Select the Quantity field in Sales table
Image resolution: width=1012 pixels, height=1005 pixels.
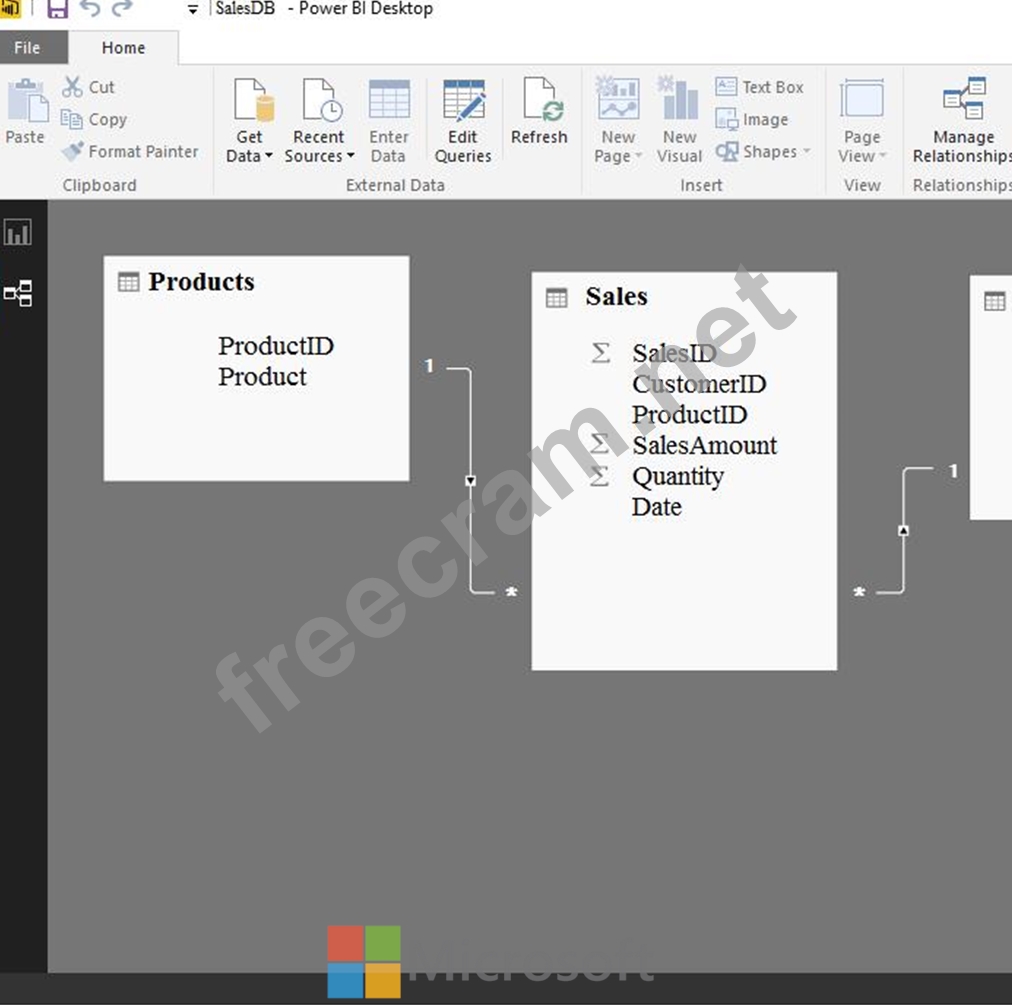678,476
